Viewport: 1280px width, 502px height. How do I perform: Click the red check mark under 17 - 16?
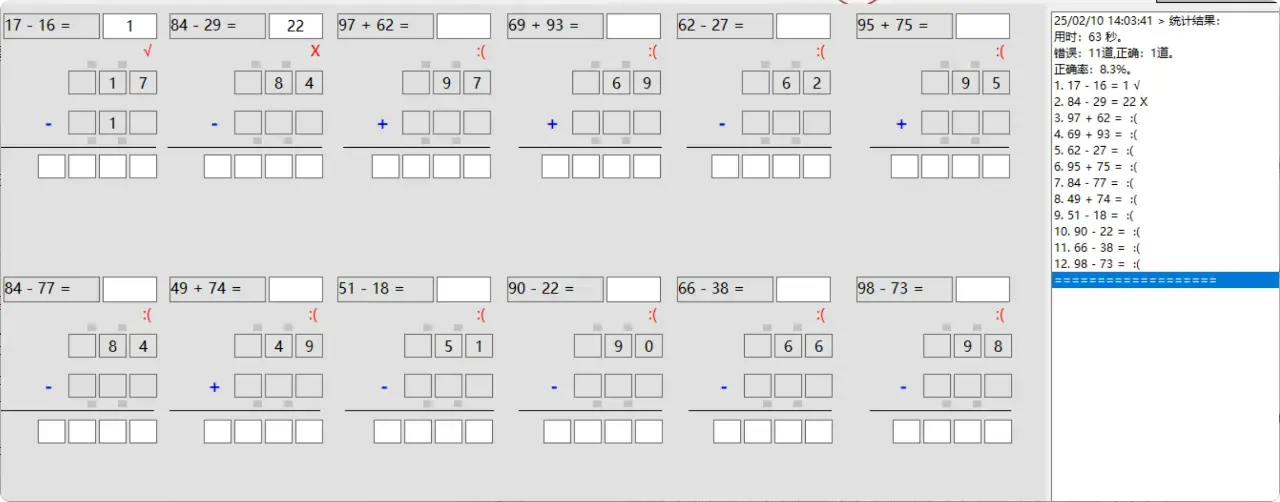click(x=148, y=51)
